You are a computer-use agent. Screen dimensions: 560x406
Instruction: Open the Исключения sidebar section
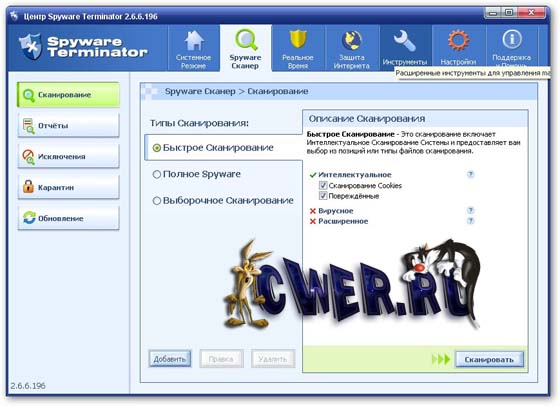click(x=68, y=156)
